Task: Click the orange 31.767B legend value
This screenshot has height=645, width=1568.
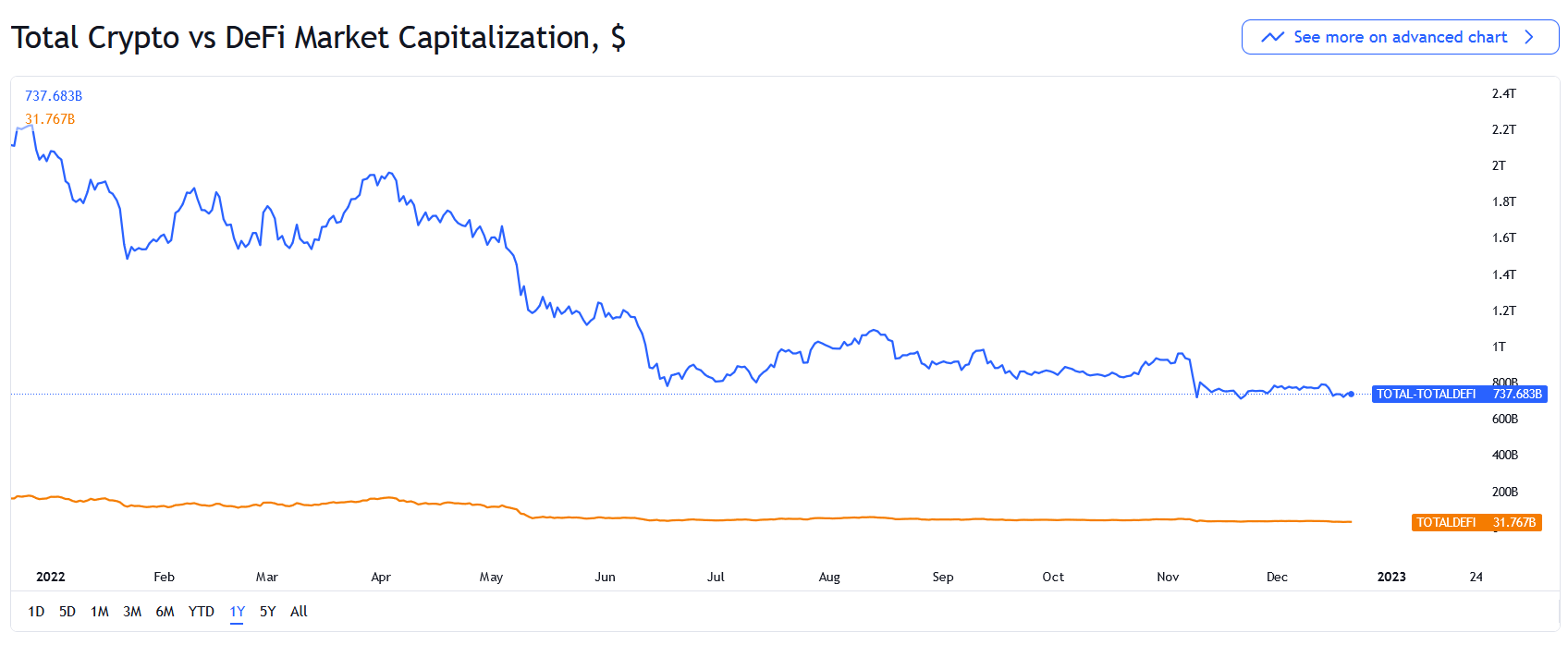Action: 50,119
